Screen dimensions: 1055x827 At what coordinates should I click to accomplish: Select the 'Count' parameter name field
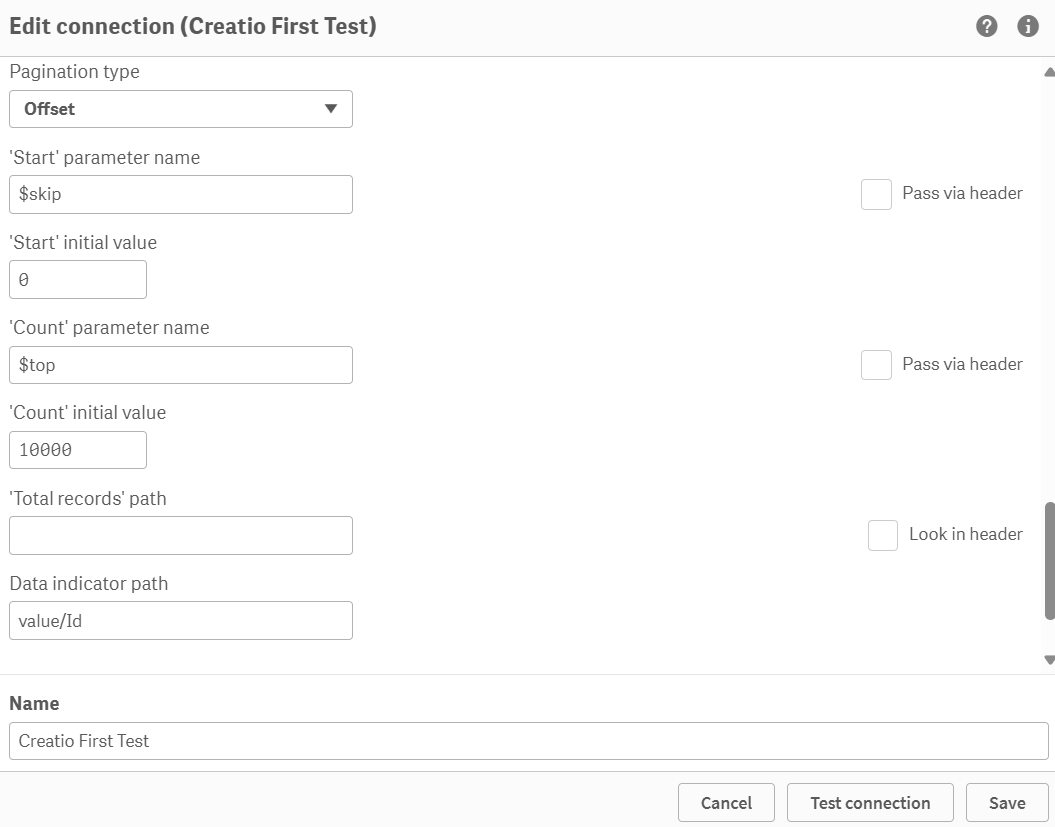tap(180, 365)
